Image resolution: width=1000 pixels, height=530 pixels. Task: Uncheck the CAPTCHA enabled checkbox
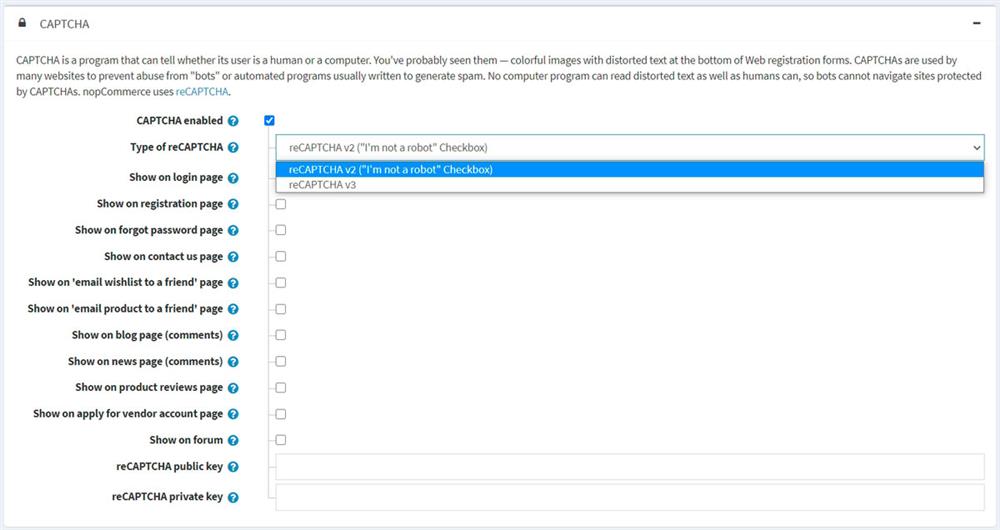(269, 121)
